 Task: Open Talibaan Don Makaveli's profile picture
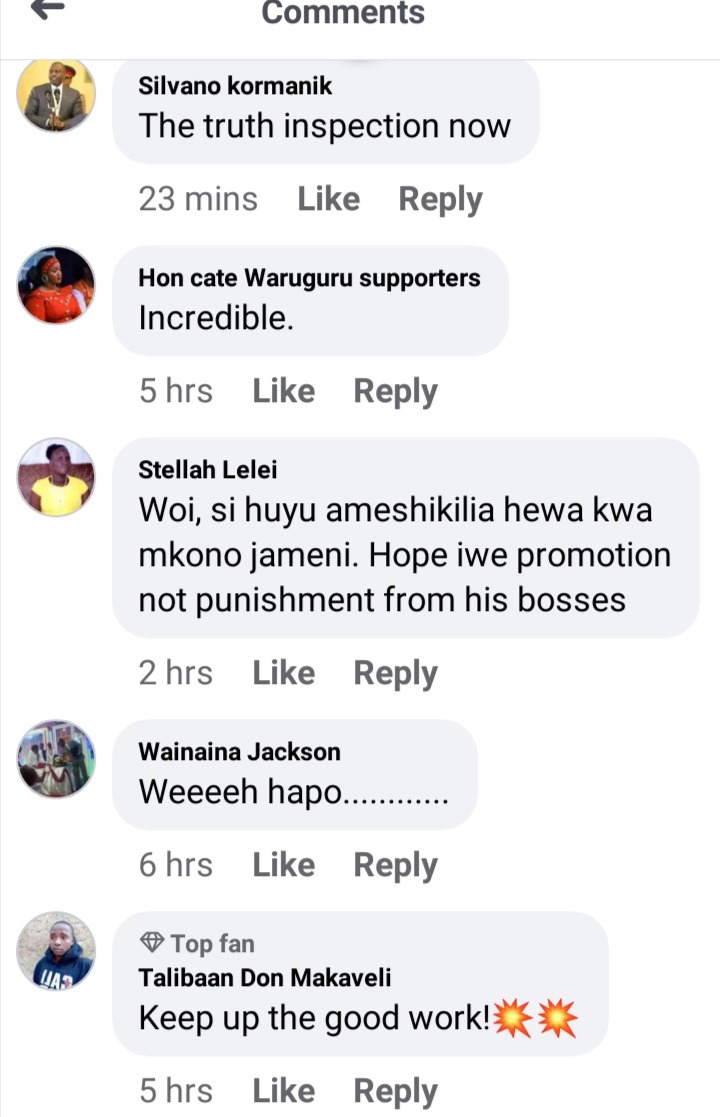click(56, 950)
